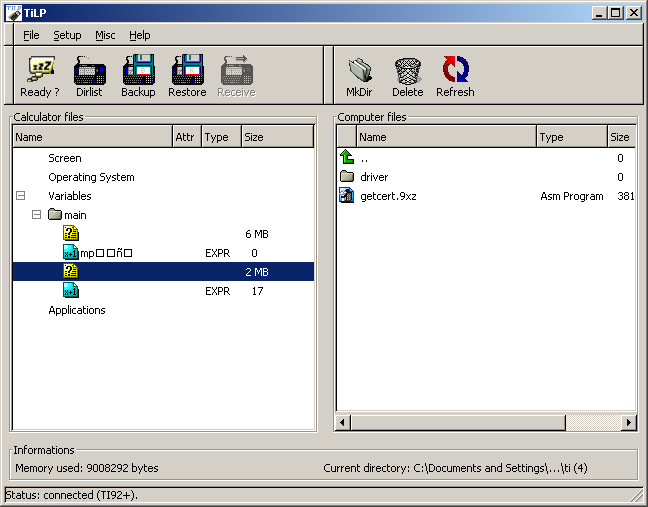Screen dimensions: 648x507
Task: Collapse the Variables tree node
Action: [21, 196]
